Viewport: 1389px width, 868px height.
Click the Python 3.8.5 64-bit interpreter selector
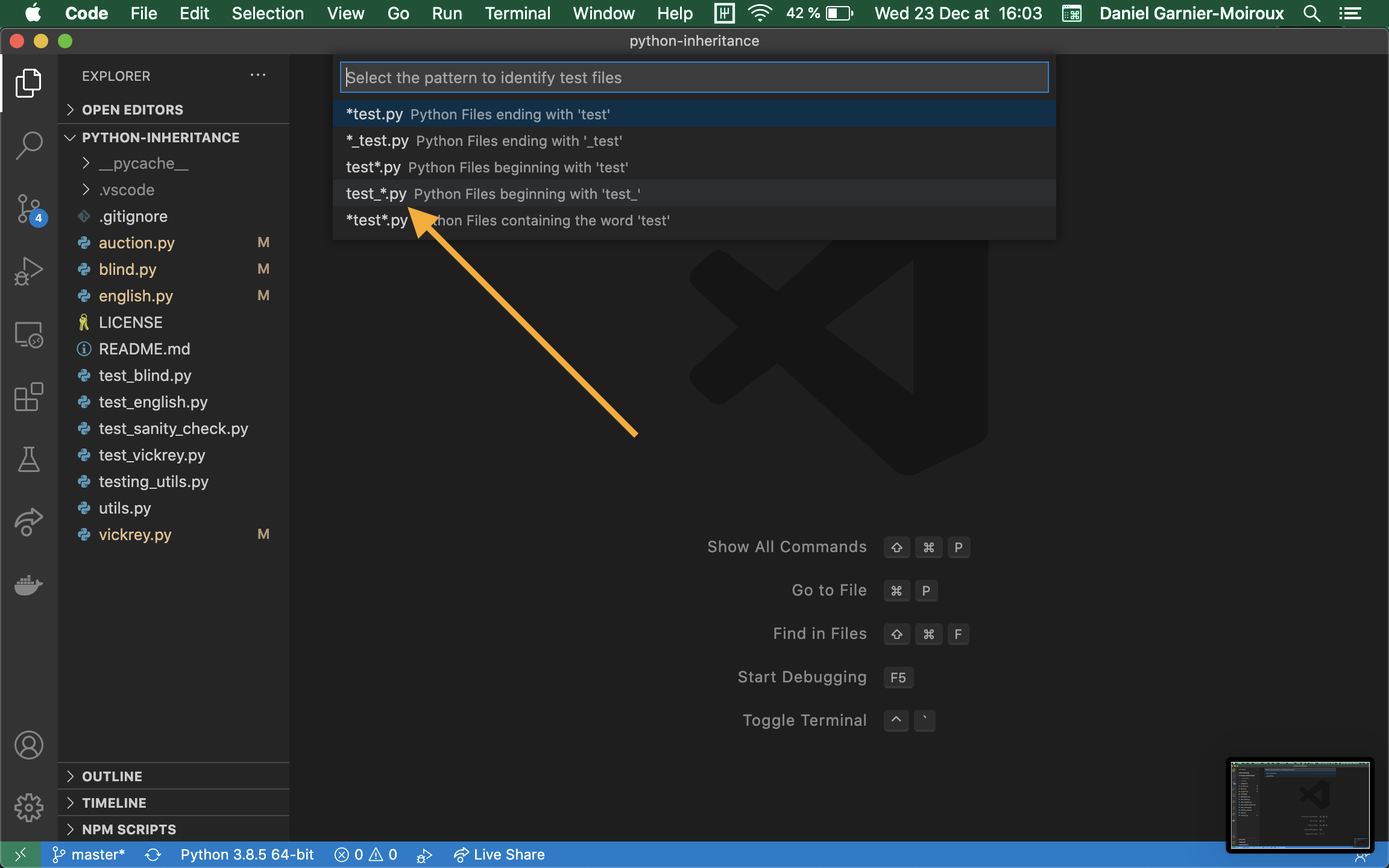coord(247,855)
